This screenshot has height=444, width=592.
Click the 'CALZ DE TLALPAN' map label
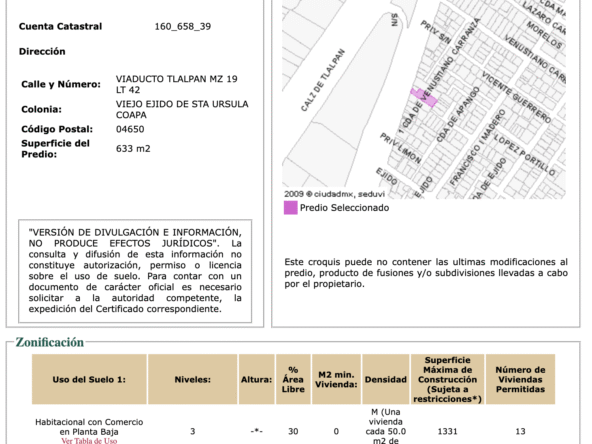pyautogui.click(x=323, y=80)
